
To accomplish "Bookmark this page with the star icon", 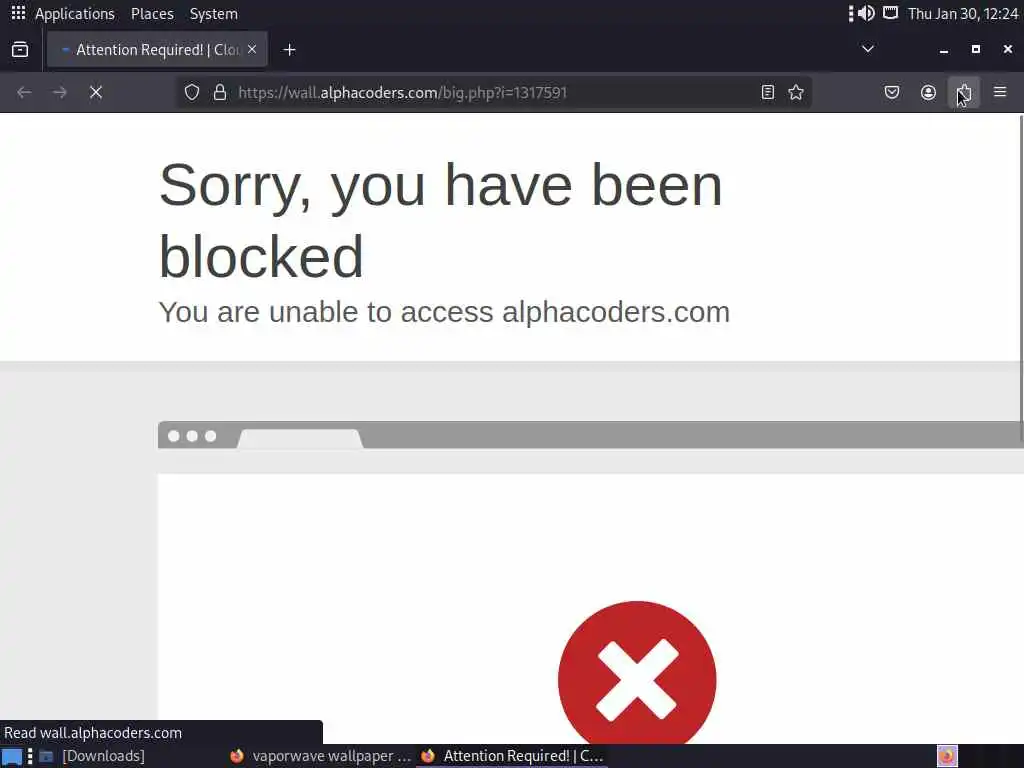I will (795, 93).
